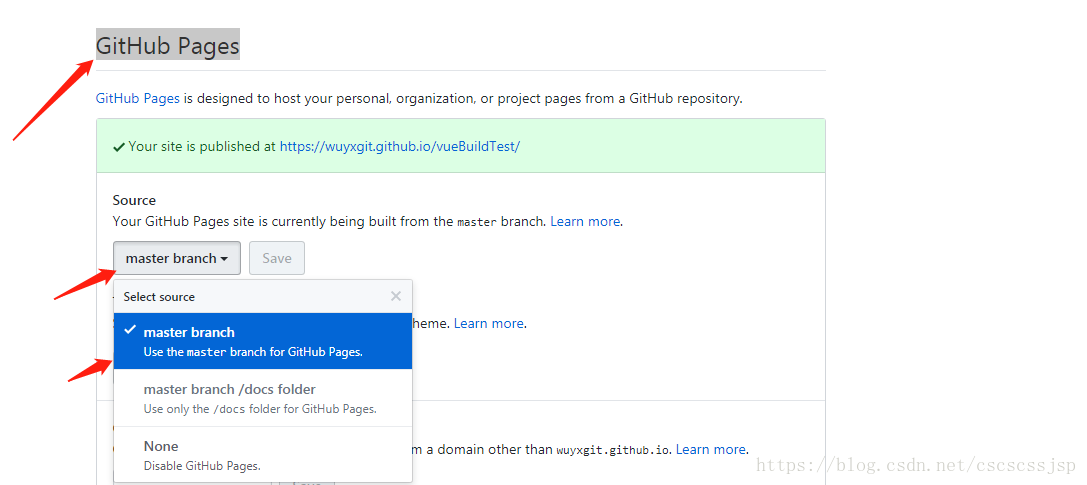Open the published site URL link
Screen dimensions: 1087x485
(399, 146)
